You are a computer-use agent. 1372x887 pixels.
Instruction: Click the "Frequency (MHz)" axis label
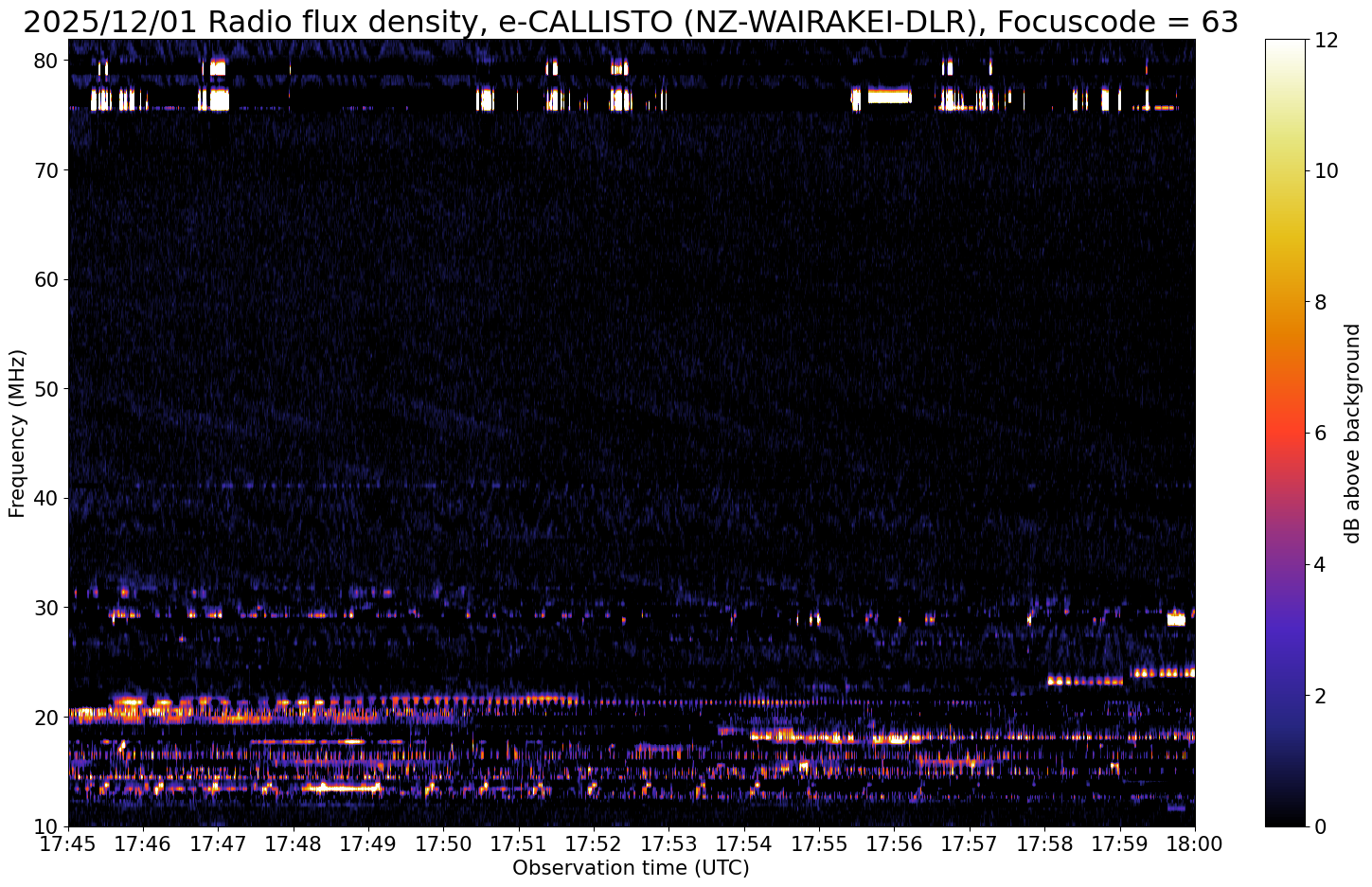click(17, 433)
